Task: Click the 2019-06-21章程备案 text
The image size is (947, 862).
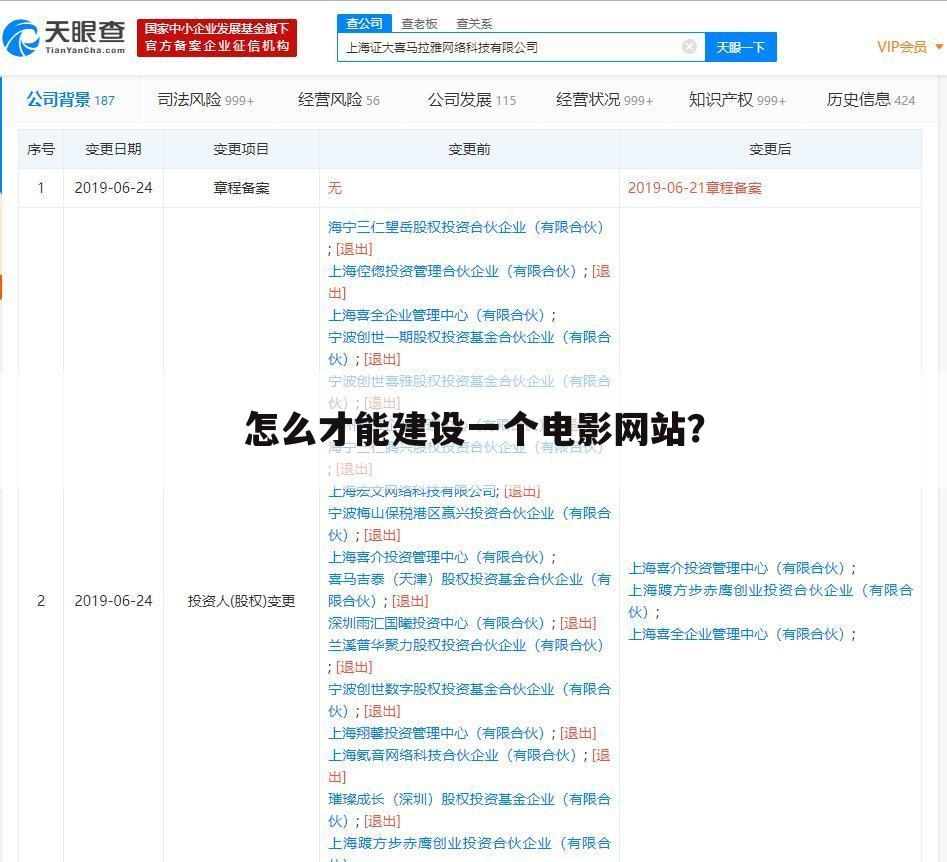Action: tap(695, 188)
